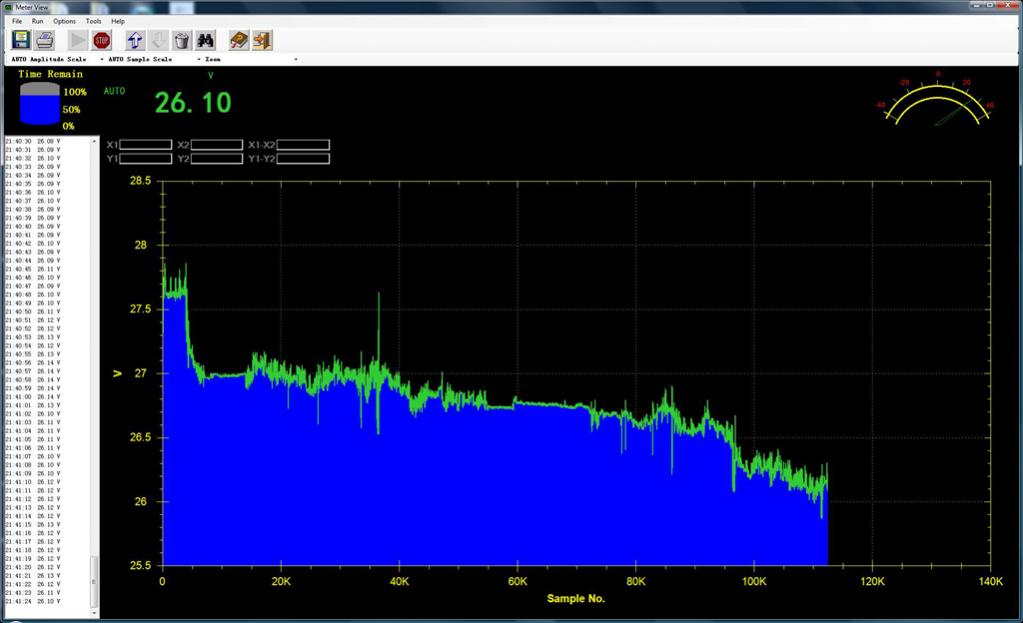Select log row 21:40:30 26.08 V
The image size is (1023, 623).
click(x=33, y=141)
